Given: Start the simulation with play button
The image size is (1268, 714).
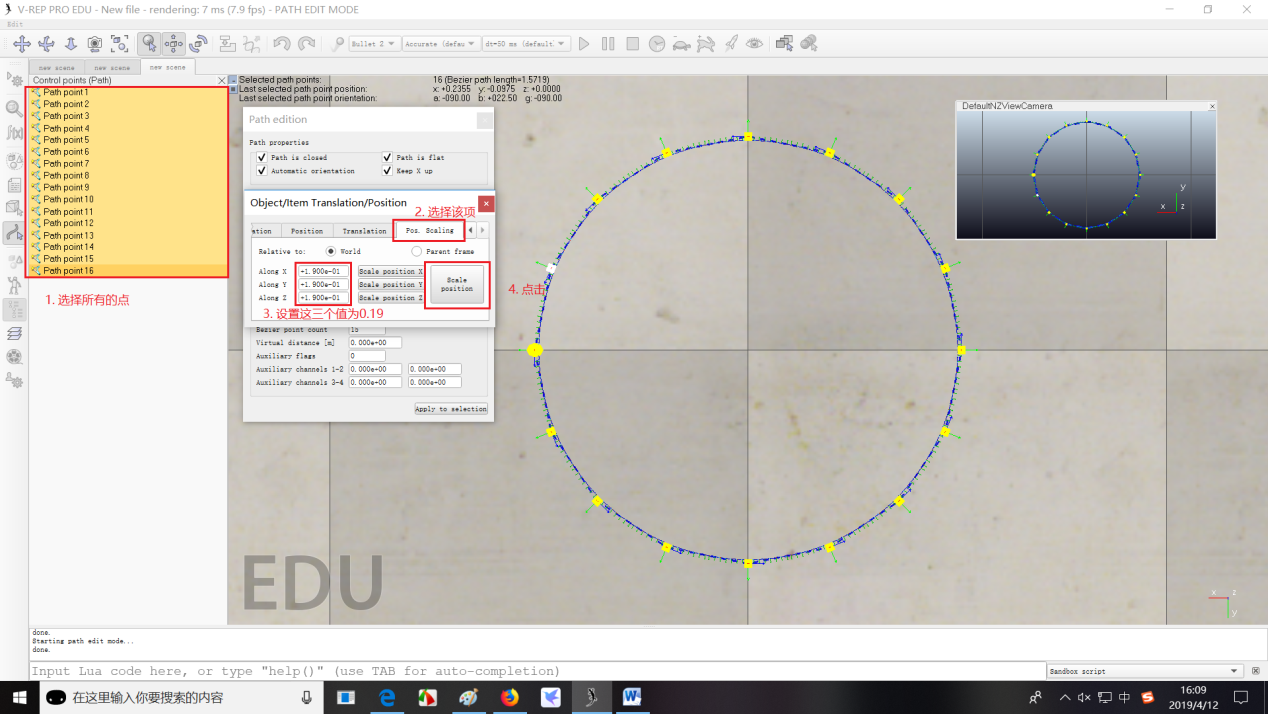Looking at the screenshot, I should point(584,44).
